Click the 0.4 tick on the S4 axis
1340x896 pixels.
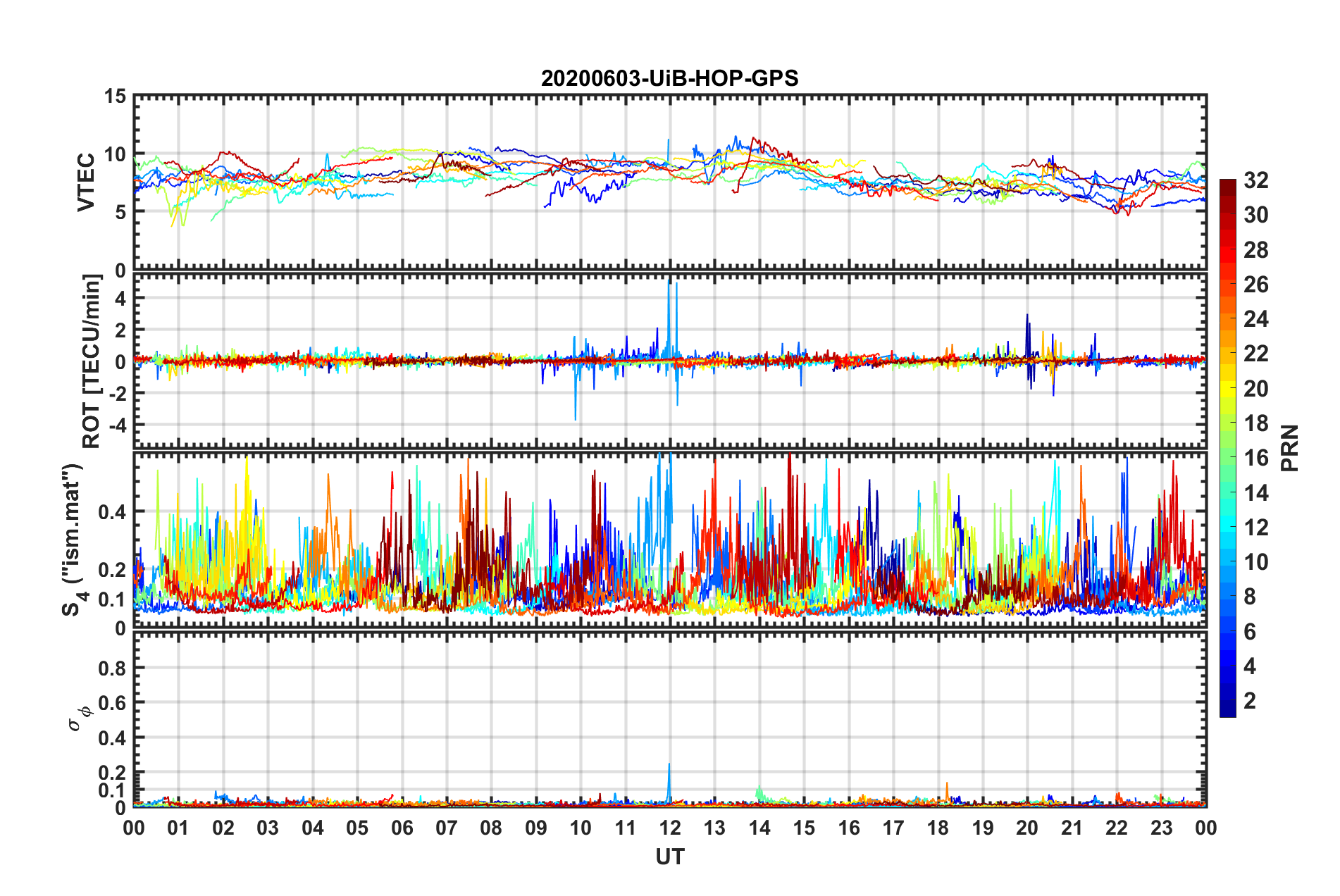[111, 511]
